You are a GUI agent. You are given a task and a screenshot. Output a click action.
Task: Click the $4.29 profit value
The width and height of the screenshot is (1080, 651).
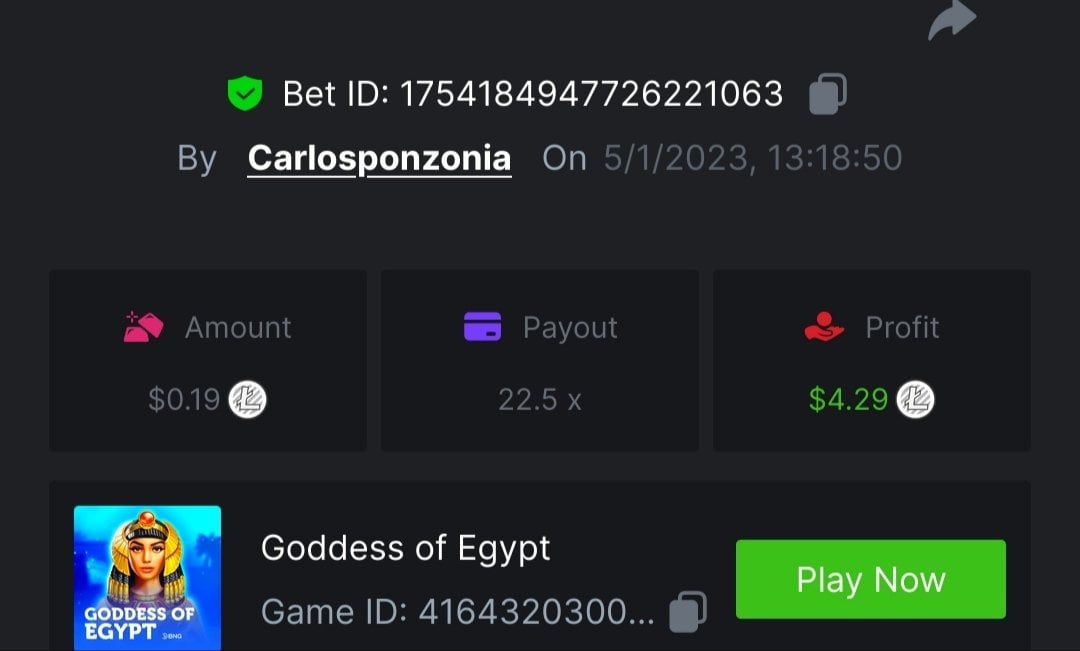click(848, 400)
